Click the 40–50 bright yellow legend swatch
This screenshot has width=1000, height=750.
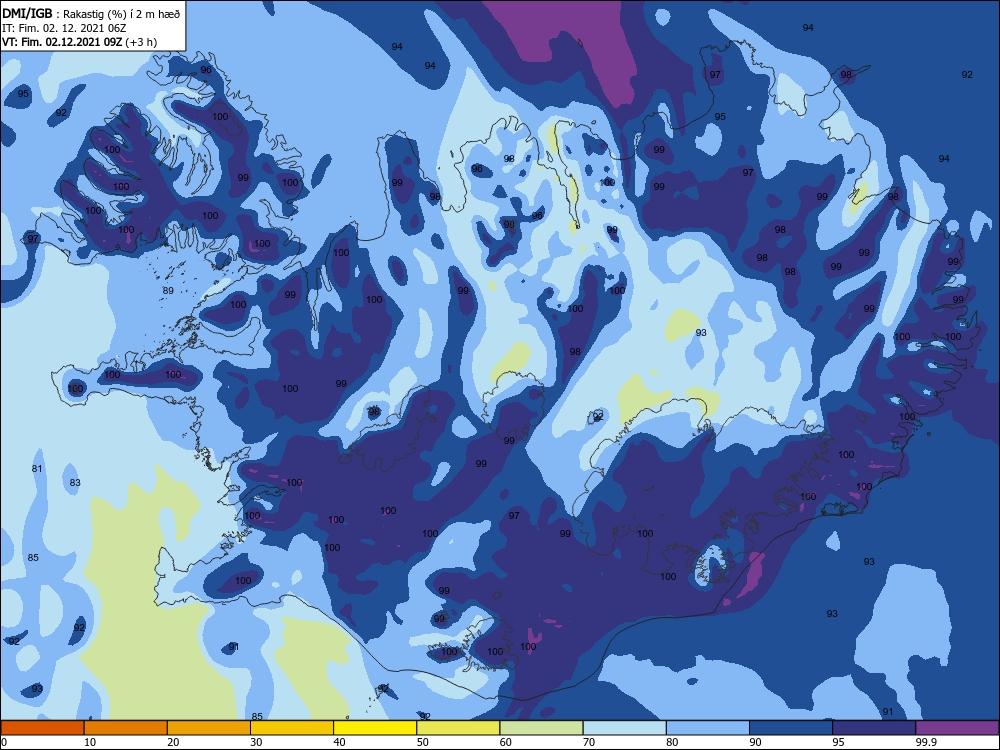[x=375, y=728]
